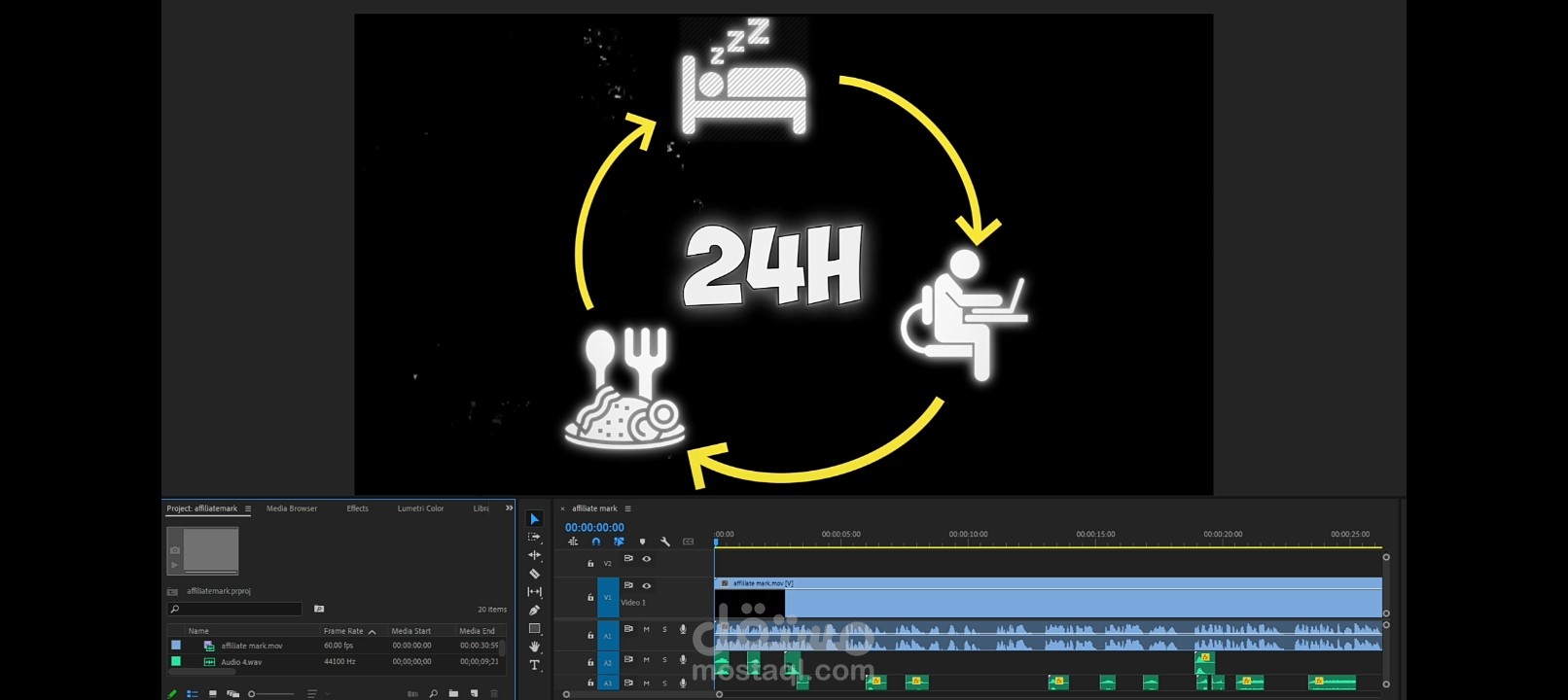Click A1 voice-over record microphone
This screenshot has width=1568, height=700.
click(683, 629)
